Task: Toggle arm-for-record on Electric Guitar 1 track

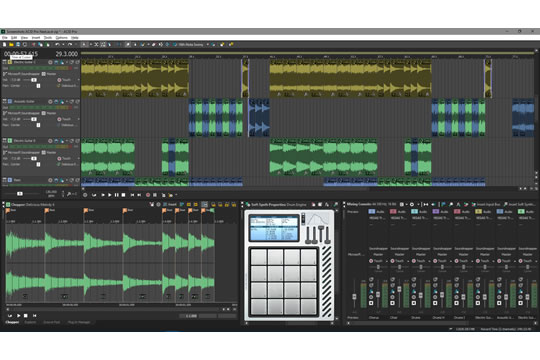Action: pos(50,62)
